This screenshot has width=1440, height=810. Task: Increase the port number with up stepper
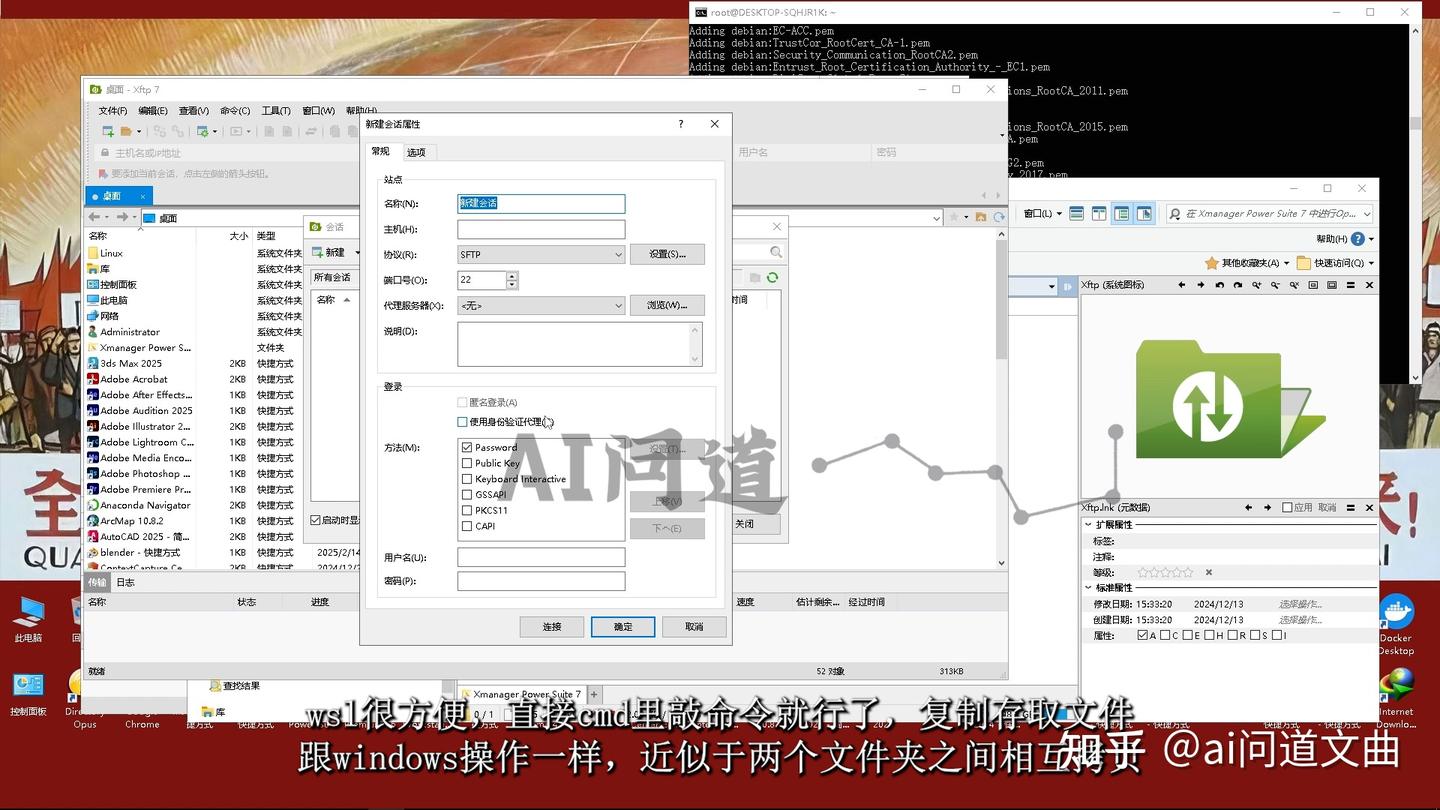[x=512, y=276]
